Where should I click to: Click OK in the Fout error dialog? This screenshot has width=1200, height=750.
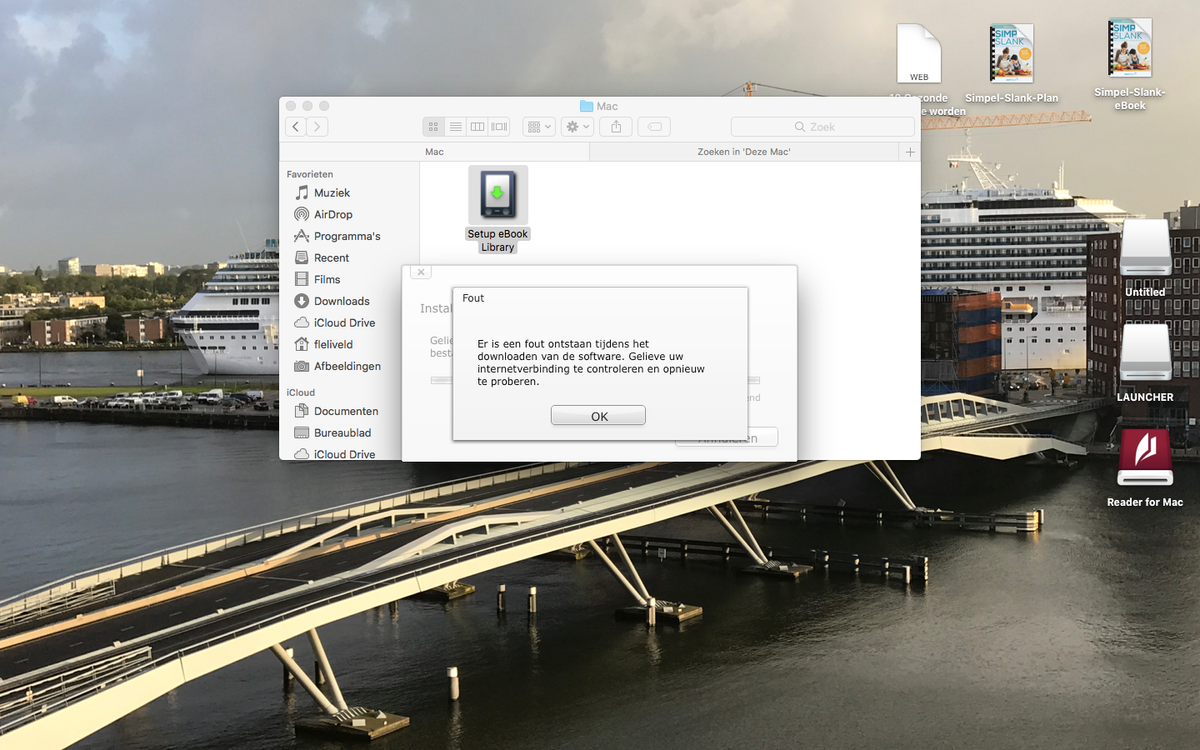click(598, 416)
